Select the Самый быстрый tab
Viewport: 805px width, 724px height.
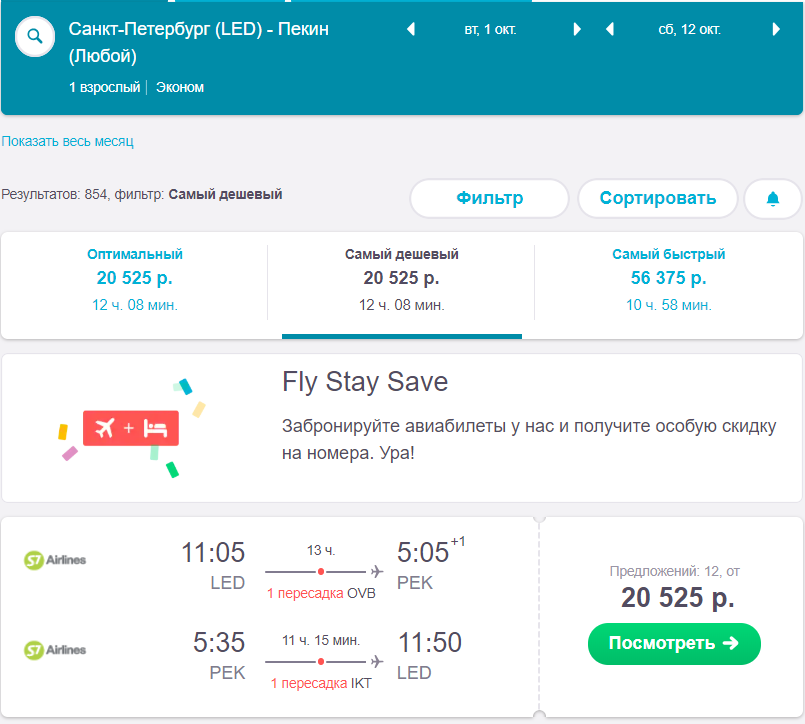(x=668, y=279)
